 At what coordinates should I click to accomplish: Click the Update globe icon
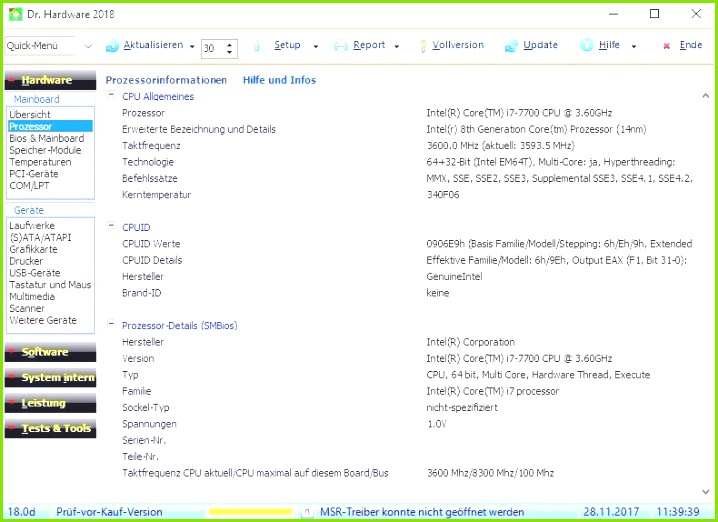pos(511,46)
